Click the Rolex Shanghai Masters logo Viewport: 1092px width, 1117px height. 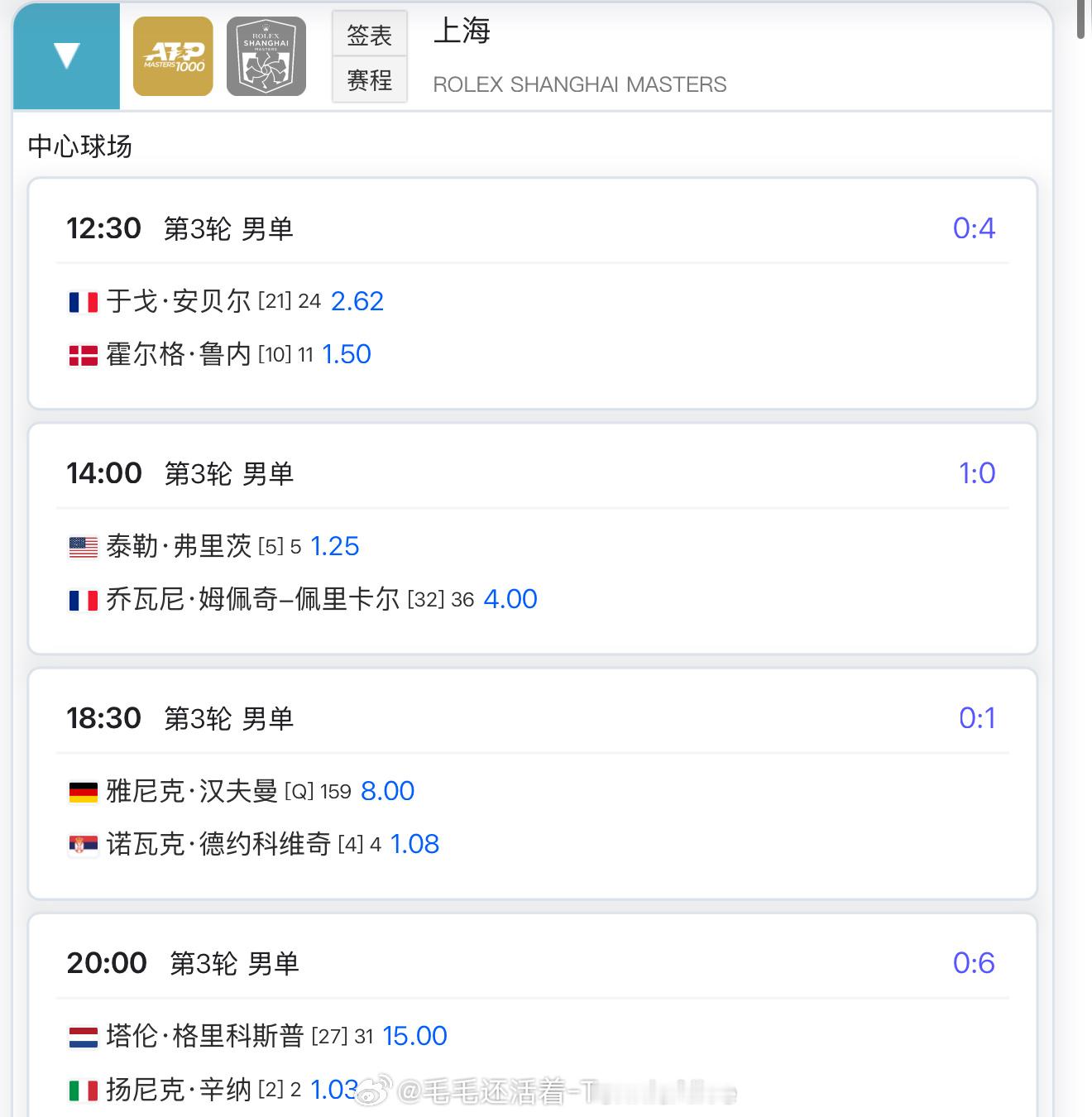(x=266, y=56)
